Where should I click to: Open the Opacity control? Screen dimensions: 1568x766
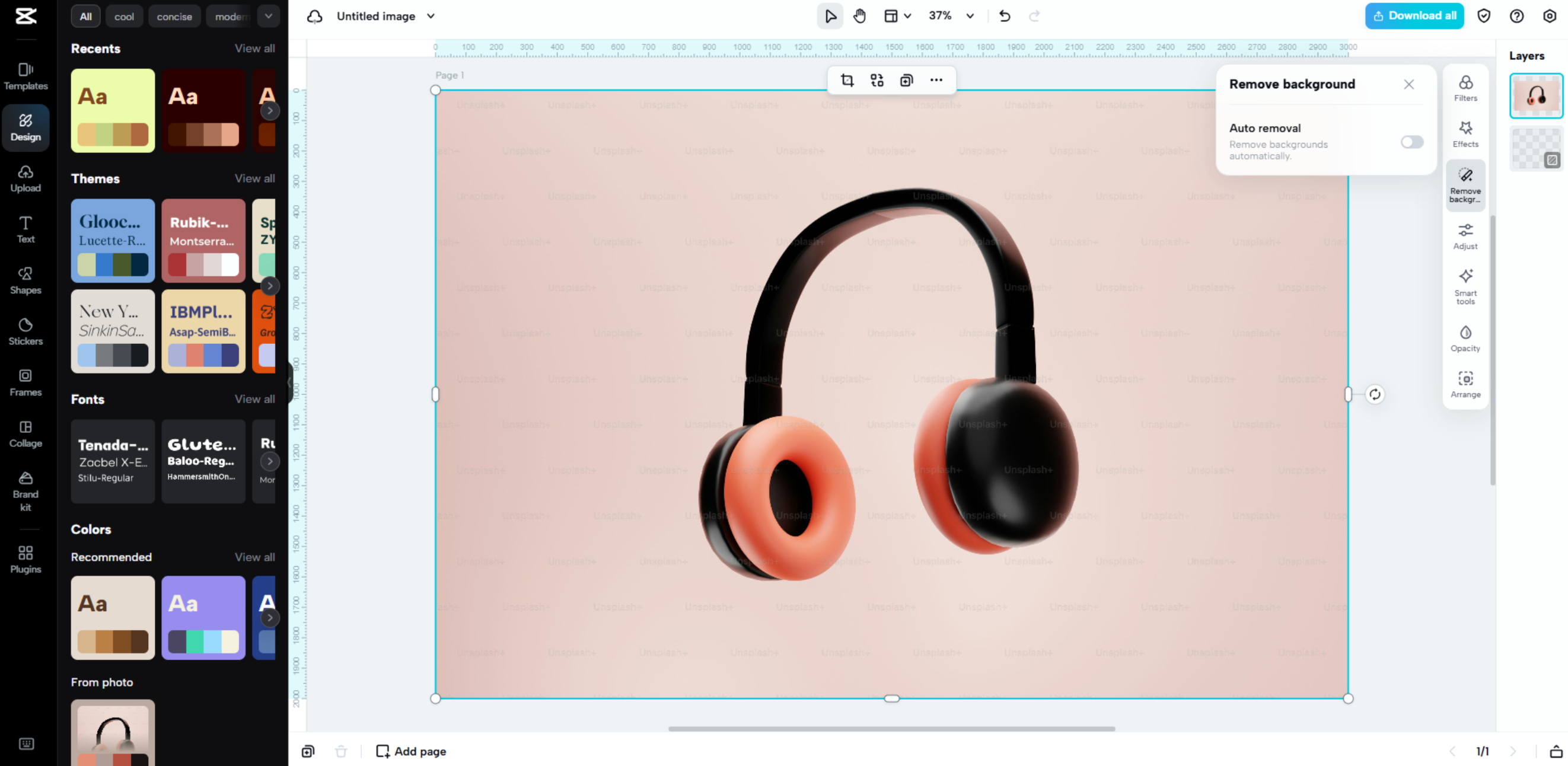(x=1465, y=338)
